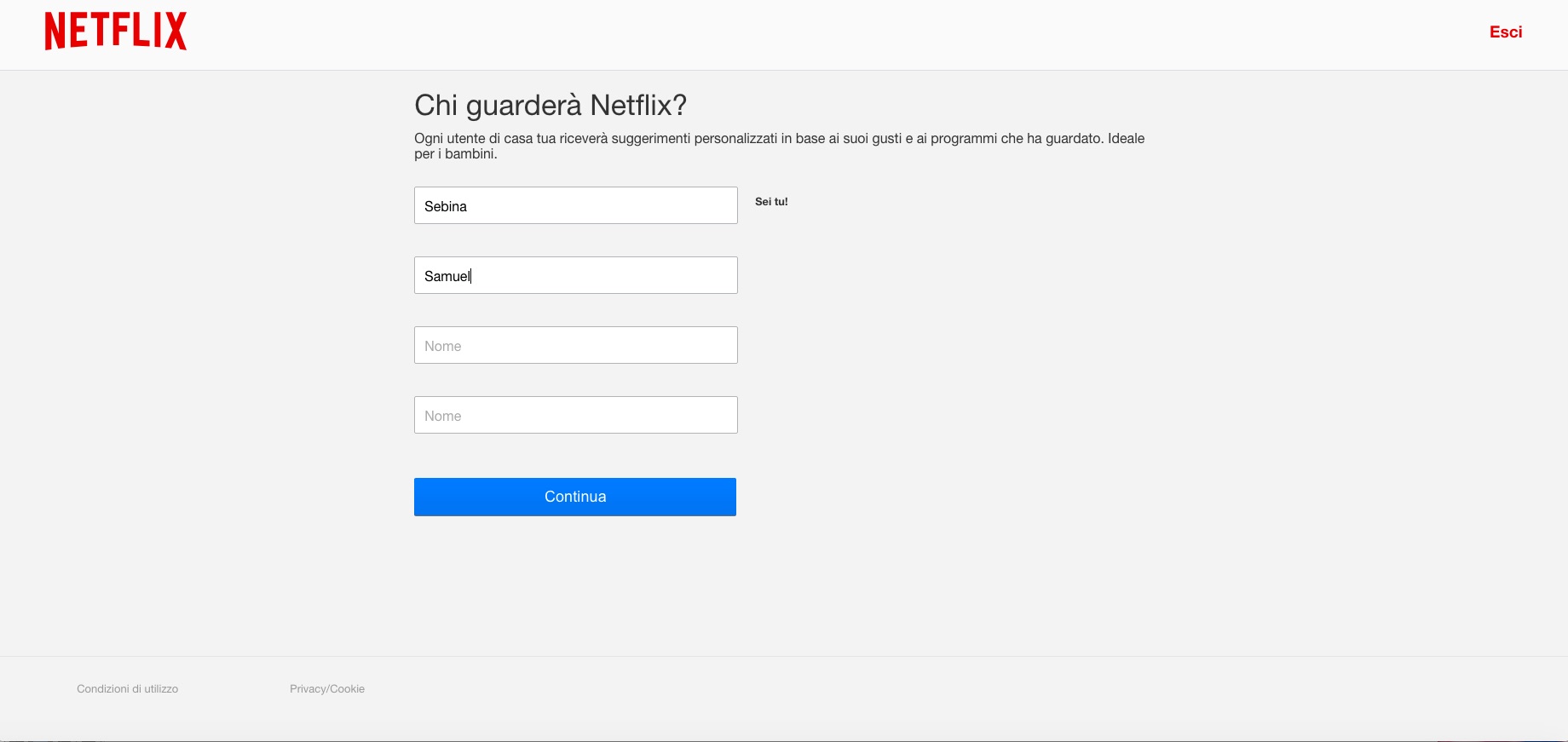View the terms of use in the footer
Viewport: 1568px width, 742px height.
tap(127, 688)
